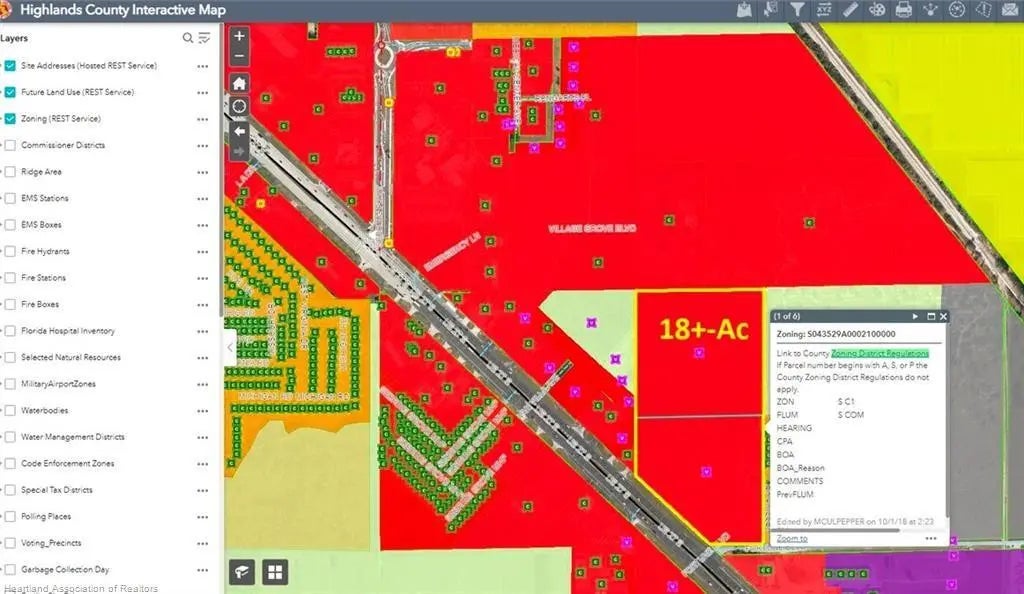The height and width of the screenshot is (594, 1024).
Task: Search layers with the magnifier icon
Action: [187, 38]
